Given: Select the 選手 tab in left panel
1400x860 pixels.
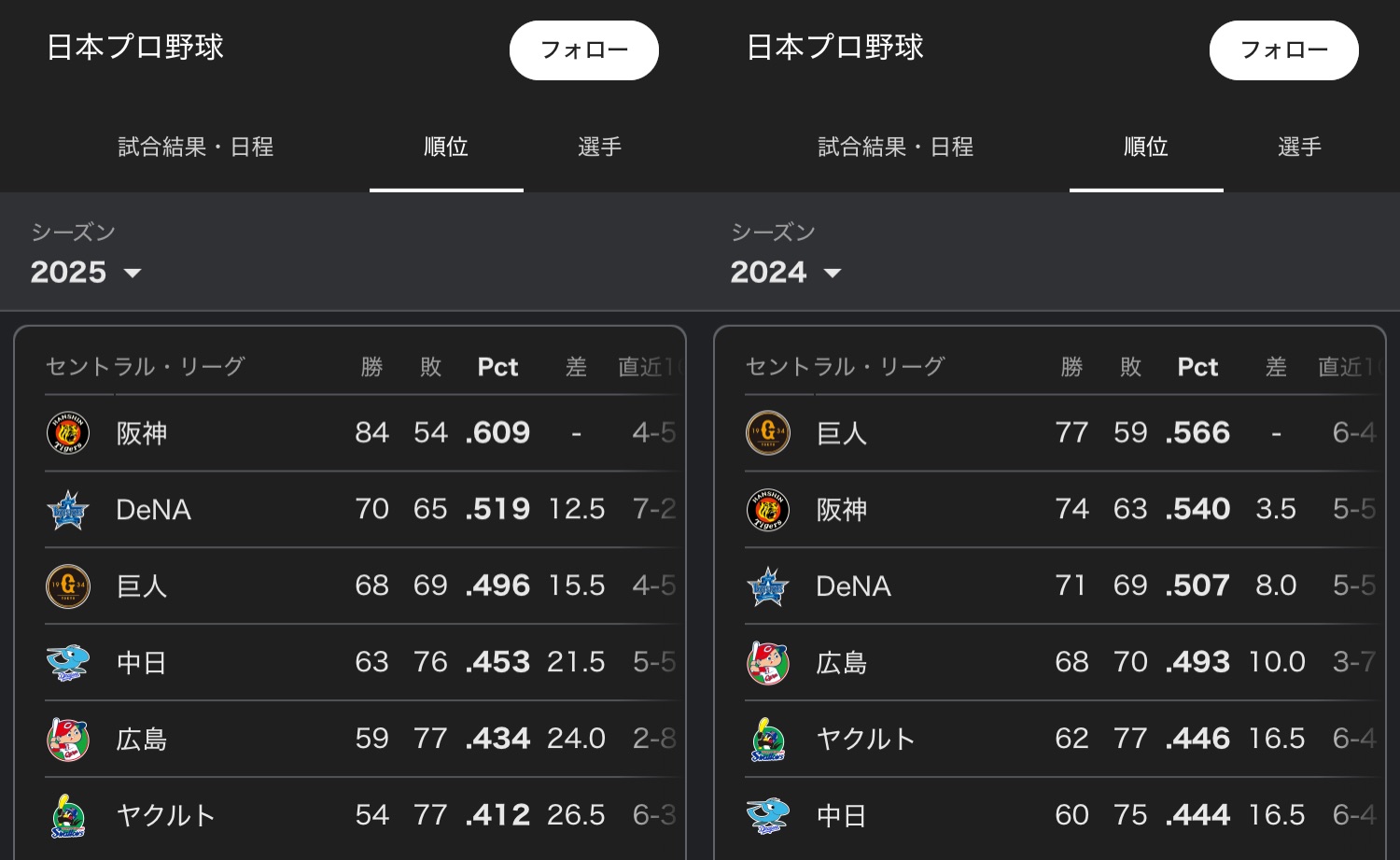Looking at the screenshot, I should (x=599, y=147).
